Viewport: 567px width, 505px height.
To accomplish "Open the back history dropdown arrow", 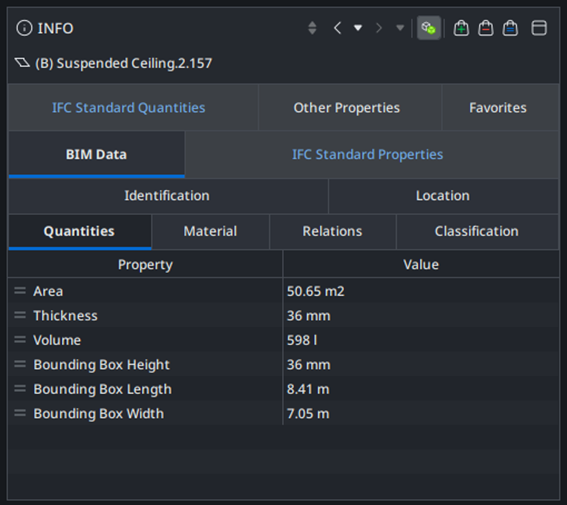I will click(x=358, y=28).
